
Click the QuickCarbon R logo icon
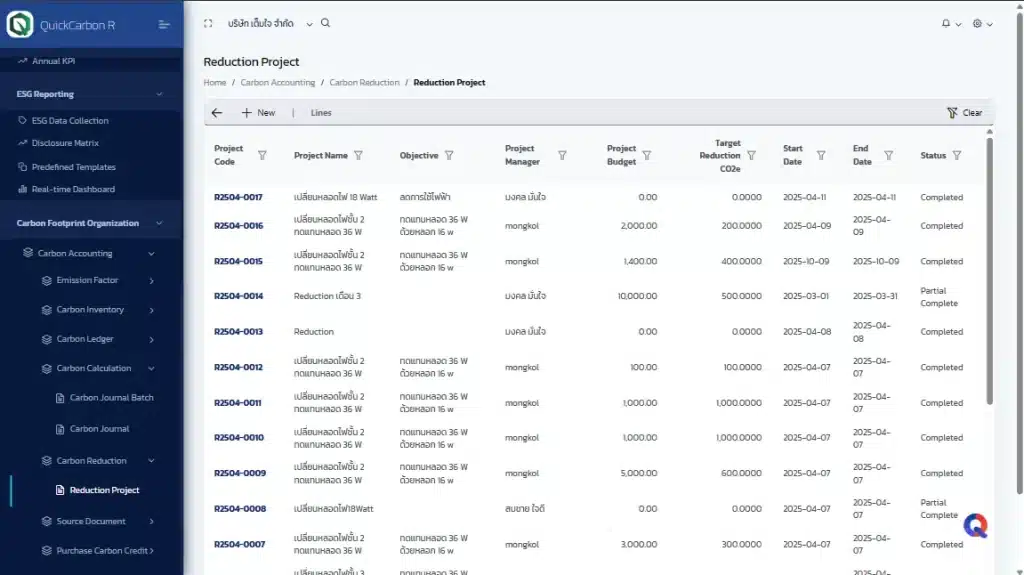[x=20, y=25]
